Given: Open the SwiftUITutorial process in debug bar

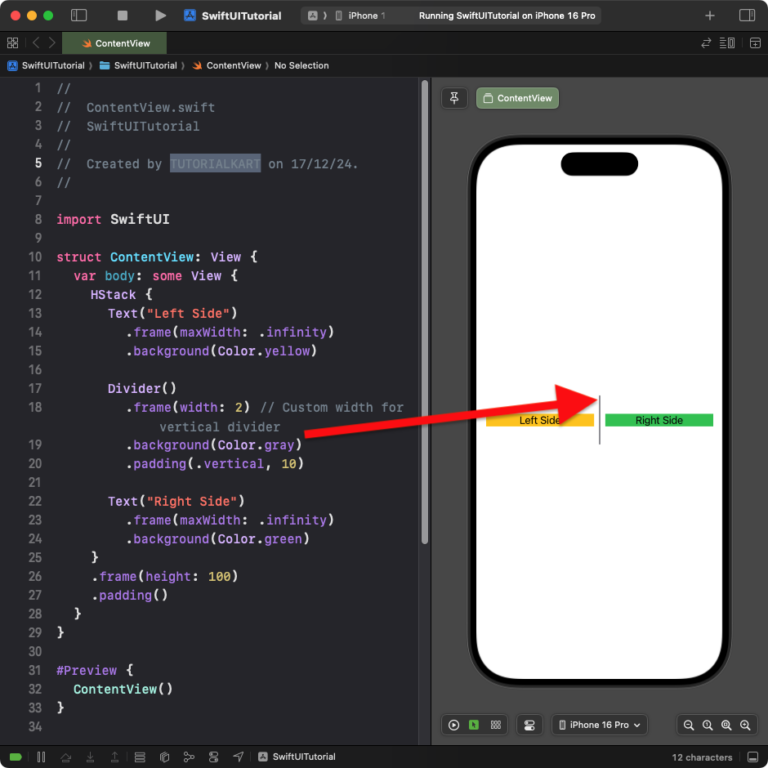Looking at the screenshot, I should tap(297, 757).
